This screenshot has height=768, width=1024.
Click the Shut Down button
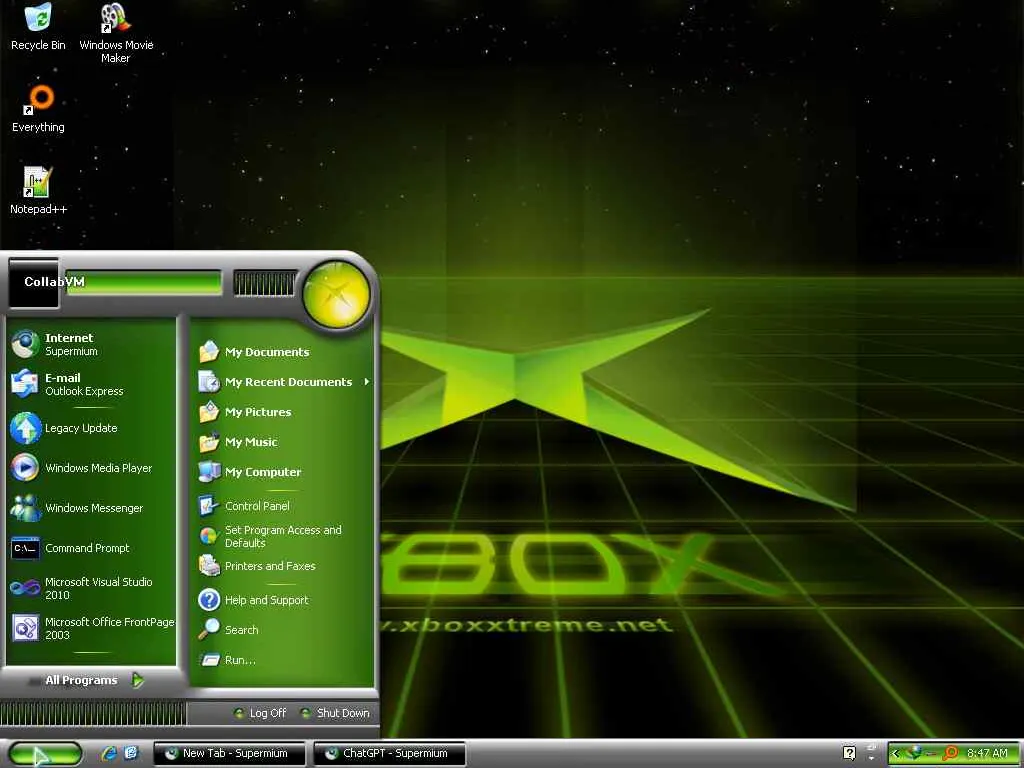335,713
